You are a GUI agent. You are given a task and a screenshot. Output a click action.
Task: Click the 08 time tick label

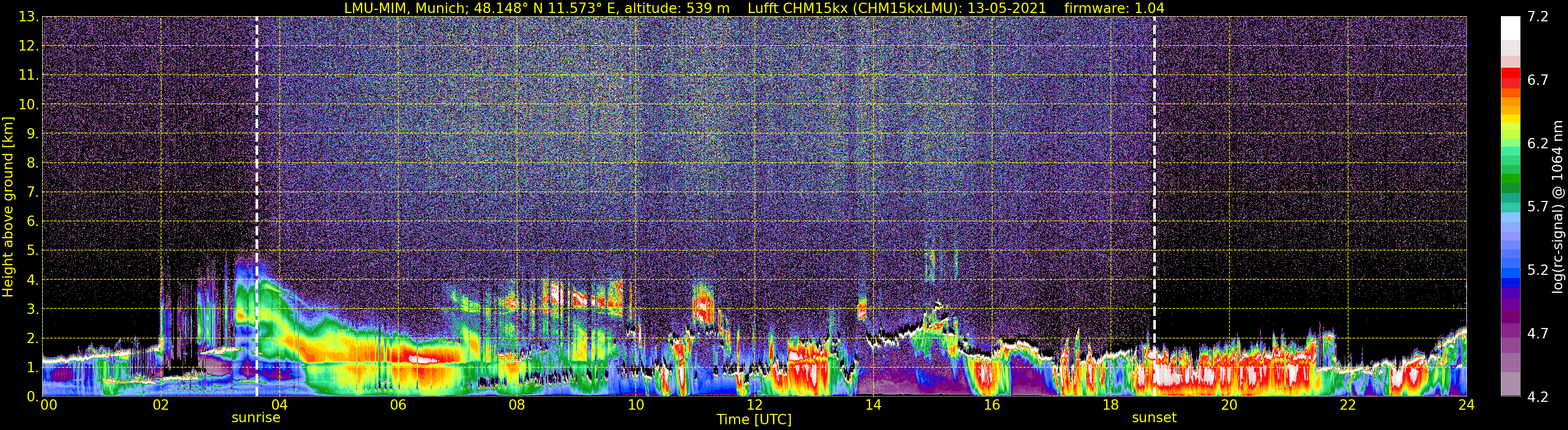517,405
